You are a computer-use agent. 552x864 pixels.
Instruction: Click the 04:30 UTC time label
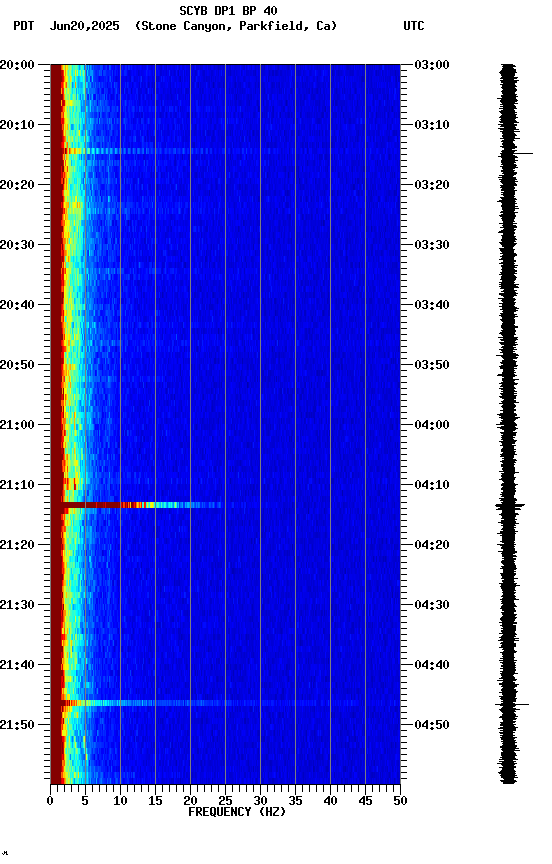tap(432, 606)
